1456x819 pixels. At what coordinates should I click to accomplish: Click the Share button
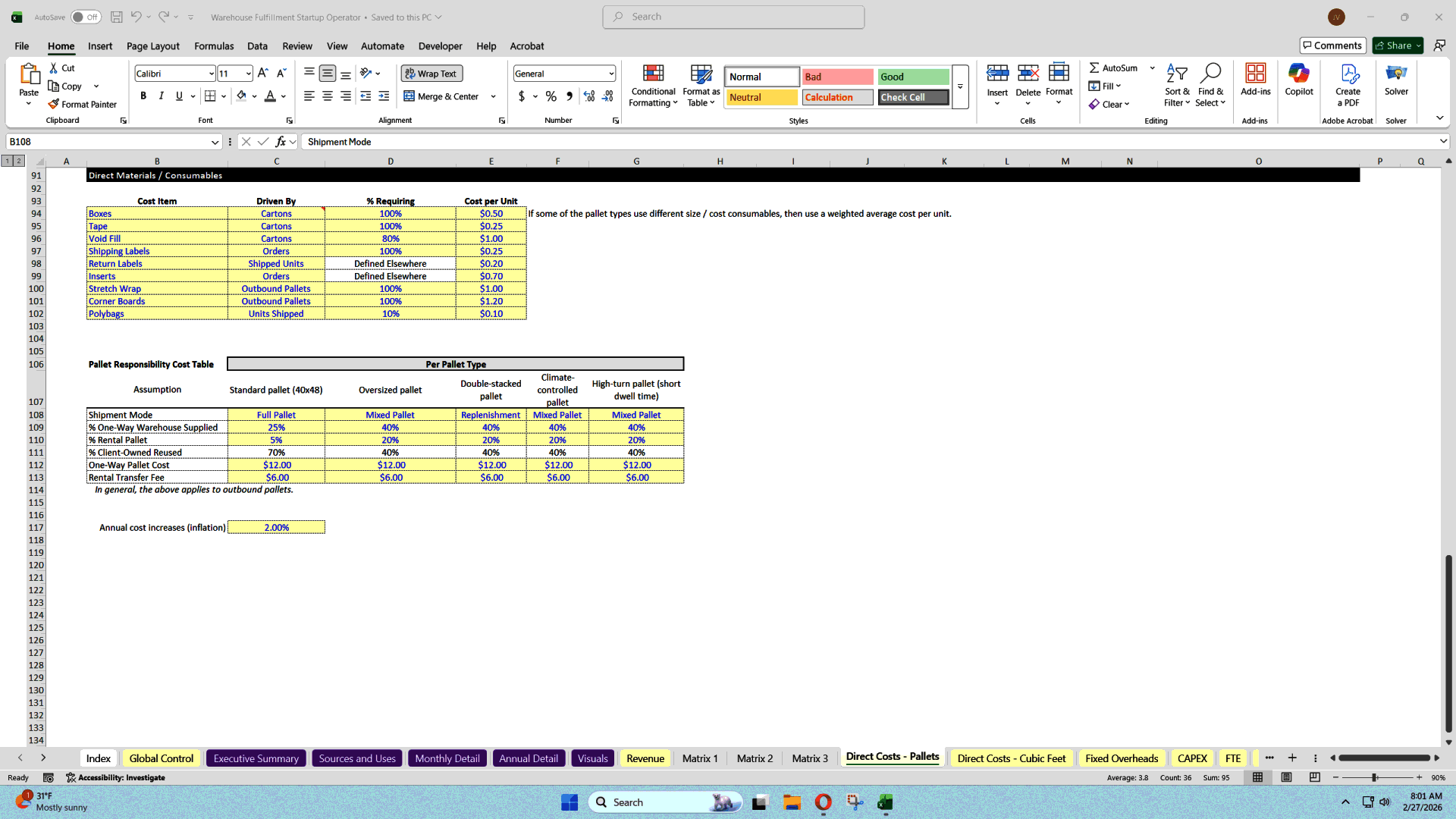click(1396, 45)
